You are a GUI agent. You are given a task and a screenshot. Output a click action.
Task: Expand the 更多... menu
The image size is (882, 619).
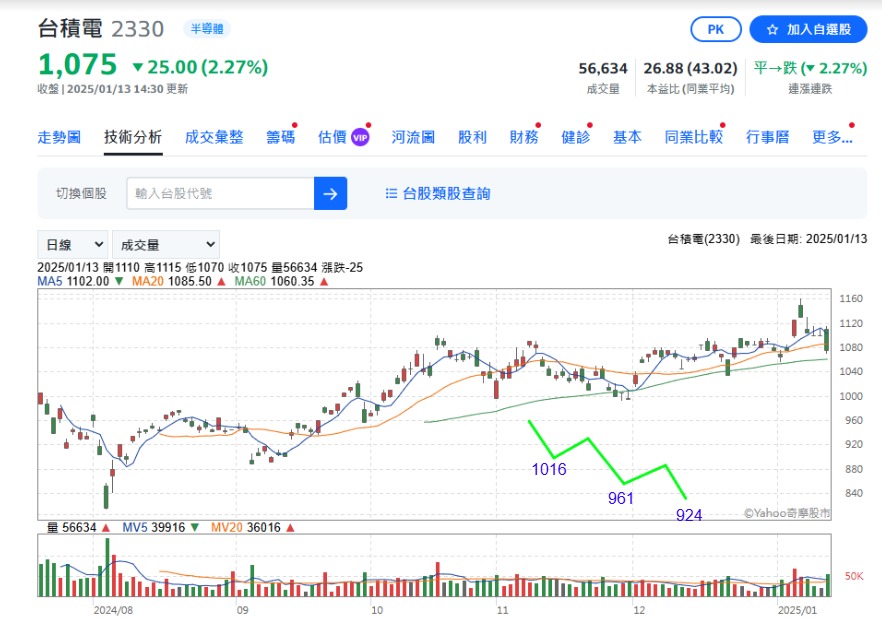(832, 137)
